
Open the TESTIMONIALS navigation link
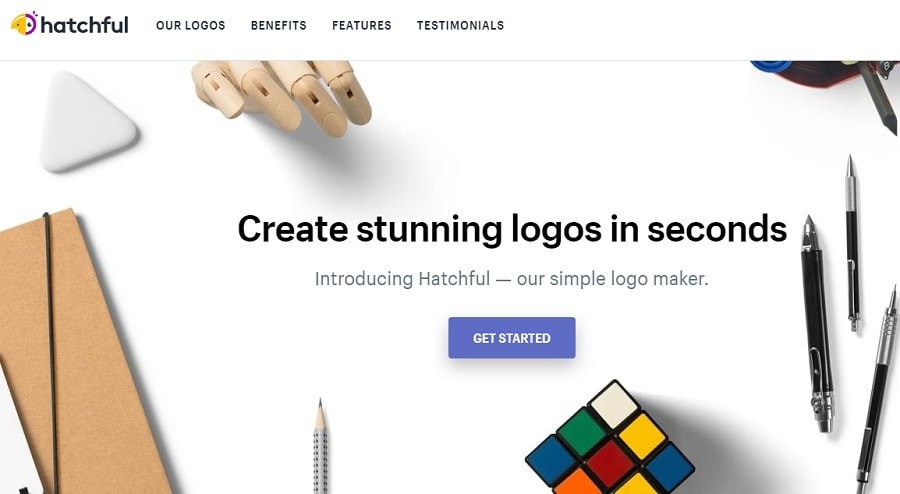(460, 25)
